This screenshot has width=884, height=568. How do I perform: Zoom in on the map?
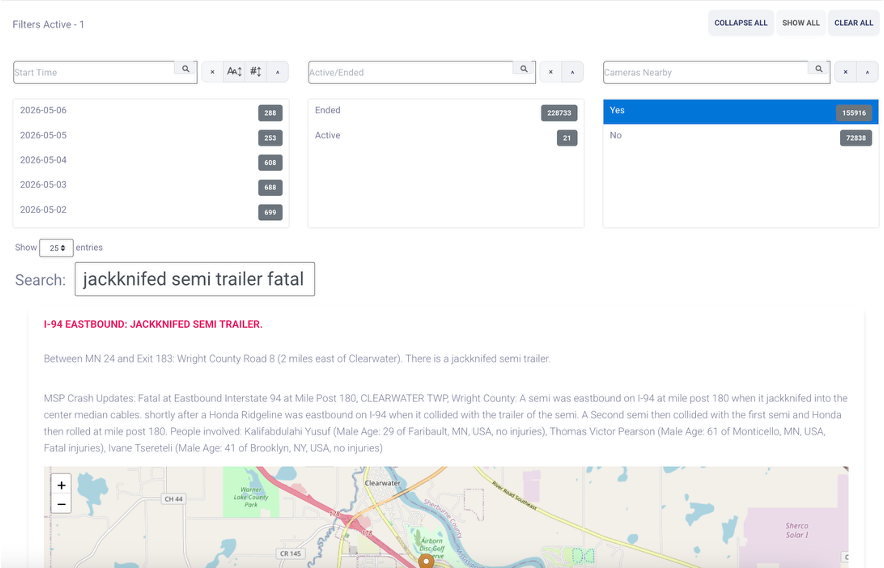(61, 485)
